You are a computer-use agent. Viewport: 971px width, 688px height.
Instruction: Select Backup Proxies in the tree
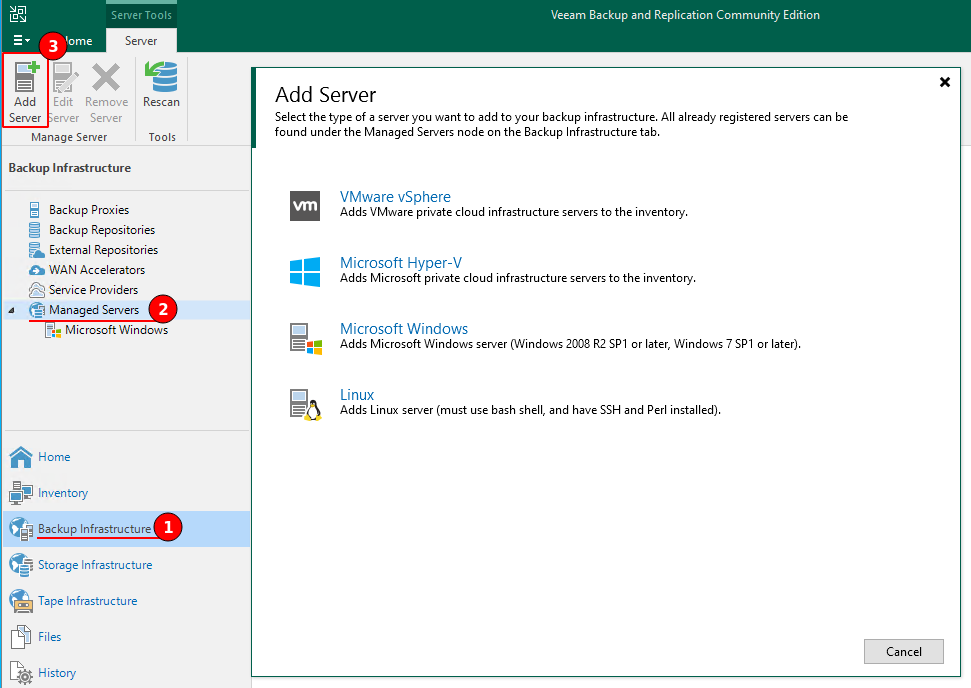click(89, 210)
